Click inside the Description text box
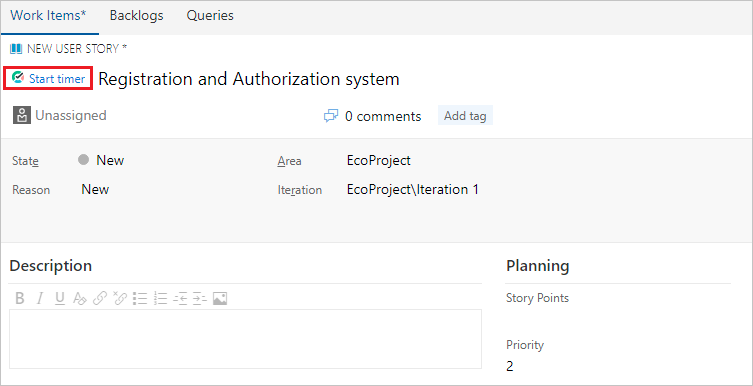Viewport: 753px width, 386px height. (245, 339)
